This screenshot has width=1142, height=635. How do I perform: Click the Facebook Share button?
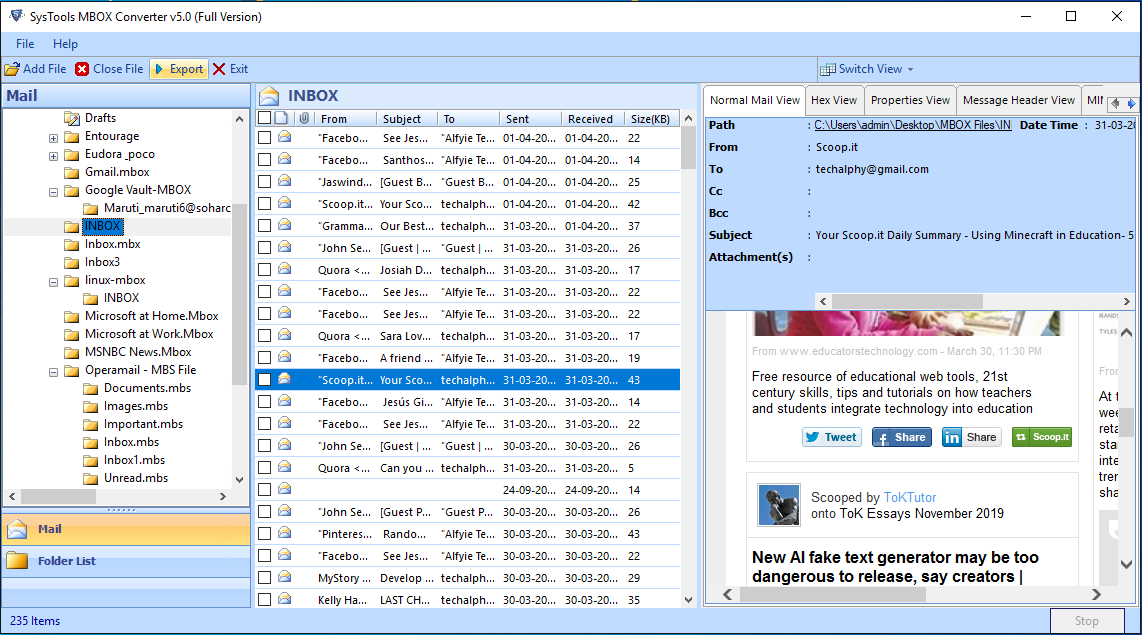click(x=902, y=437)
